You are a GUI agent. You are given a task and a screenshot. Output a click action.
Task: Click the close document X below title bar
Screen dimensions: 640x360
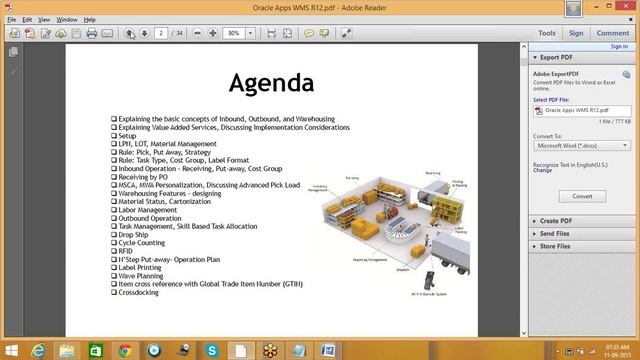[631, 20]
